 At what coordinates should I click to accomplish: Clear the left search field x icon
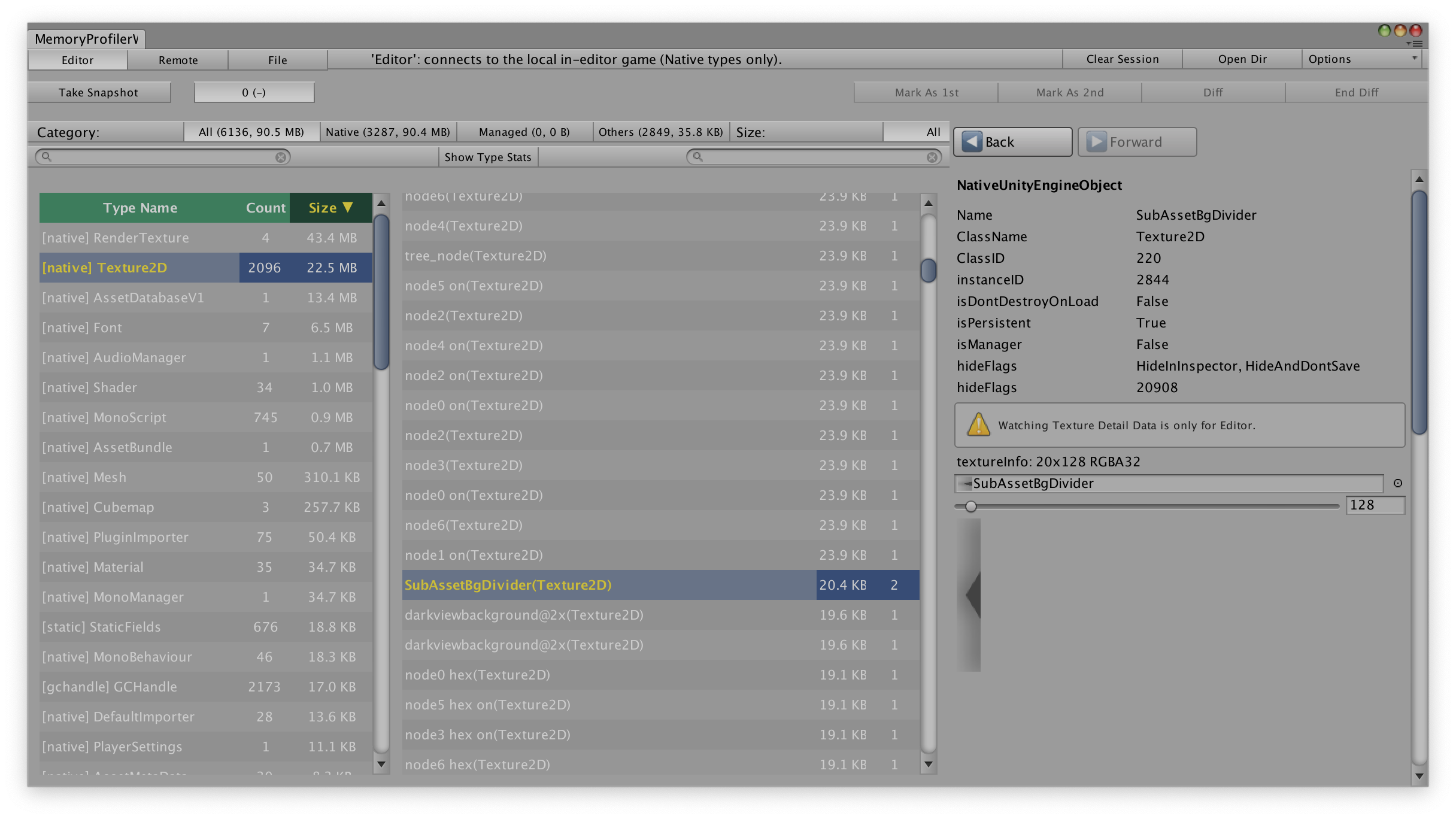pos(281,157)
